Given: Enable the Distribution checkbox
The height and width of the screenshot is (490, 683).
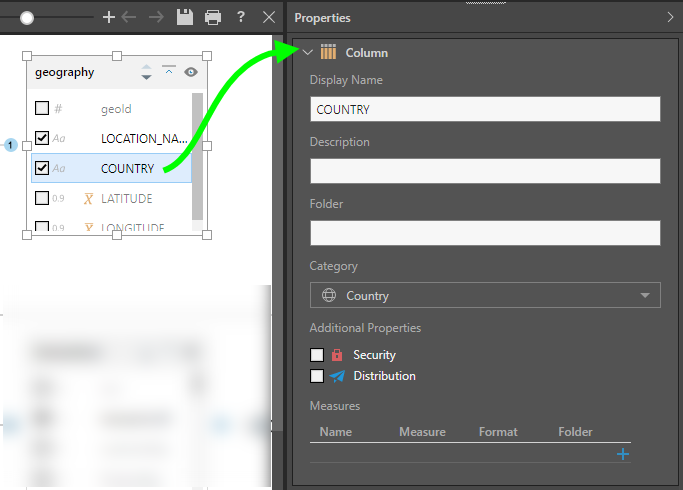Looking at the screenshot, I should [317, 376].
